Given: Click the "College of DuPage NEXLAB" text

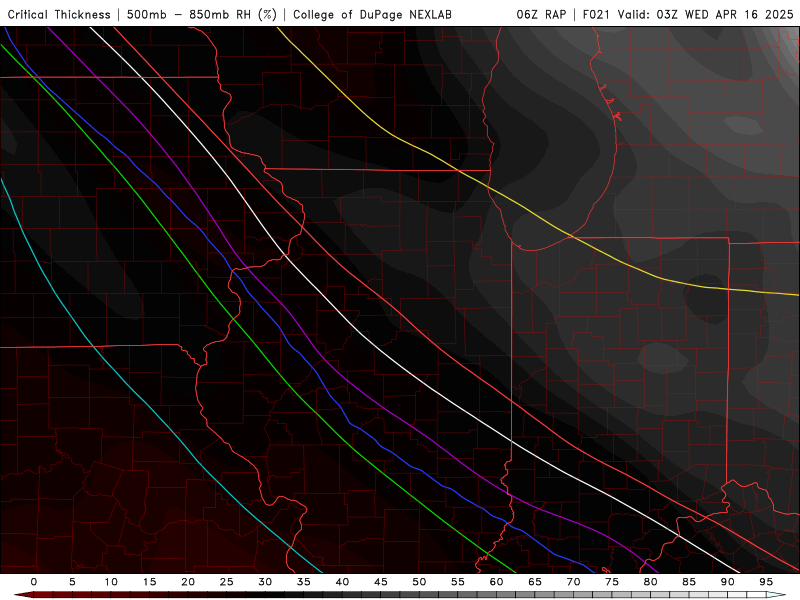Looking at the screenshot, I should 372,14.
